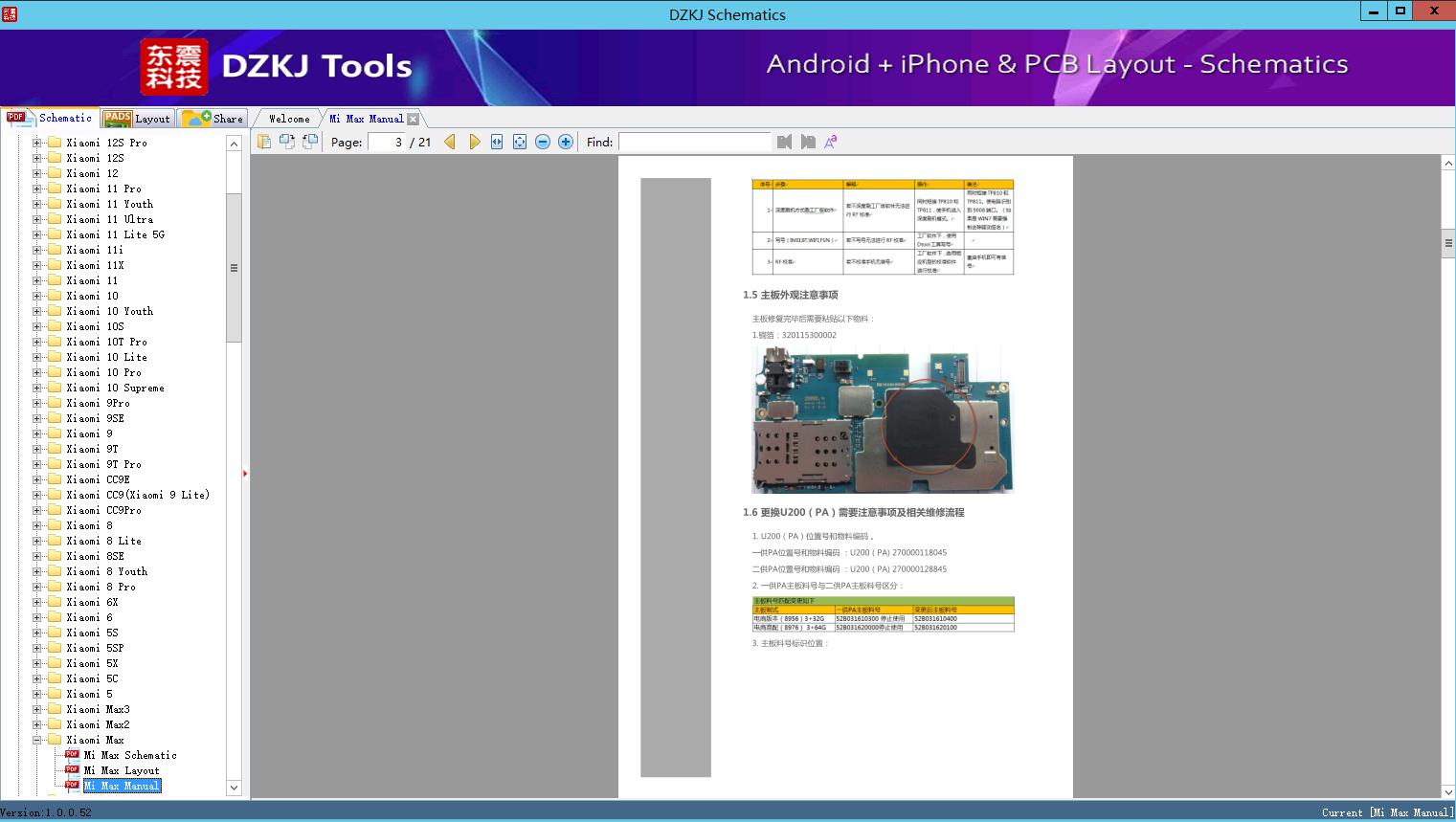
Task: Expand the Xiaomi 11 Ultra folder
Action: [37, 219]
